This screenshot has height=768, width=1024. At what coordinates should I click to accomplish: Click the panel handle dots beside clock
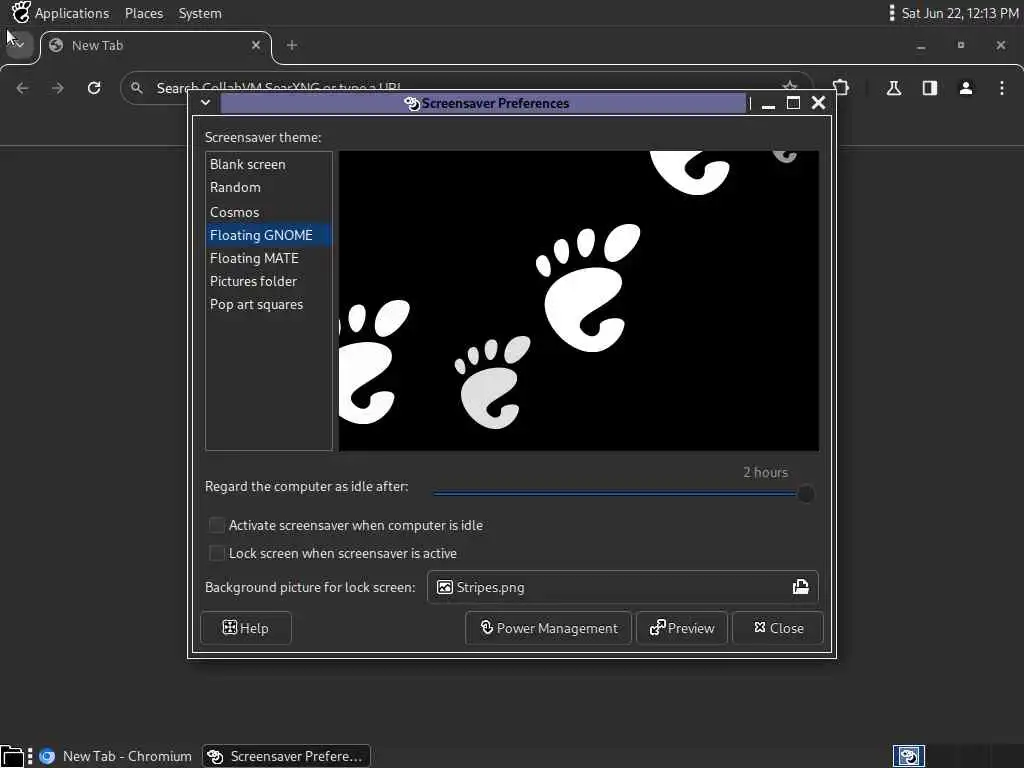(x=892, y=13)
